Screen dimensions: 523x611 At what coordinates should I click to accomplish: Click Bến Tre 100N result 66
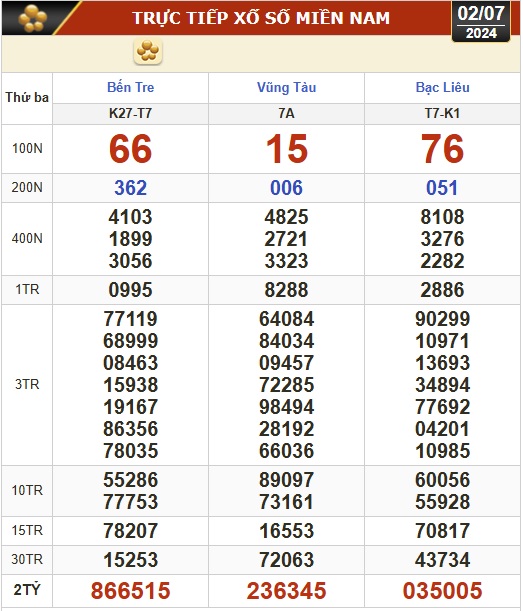[131, 149]
